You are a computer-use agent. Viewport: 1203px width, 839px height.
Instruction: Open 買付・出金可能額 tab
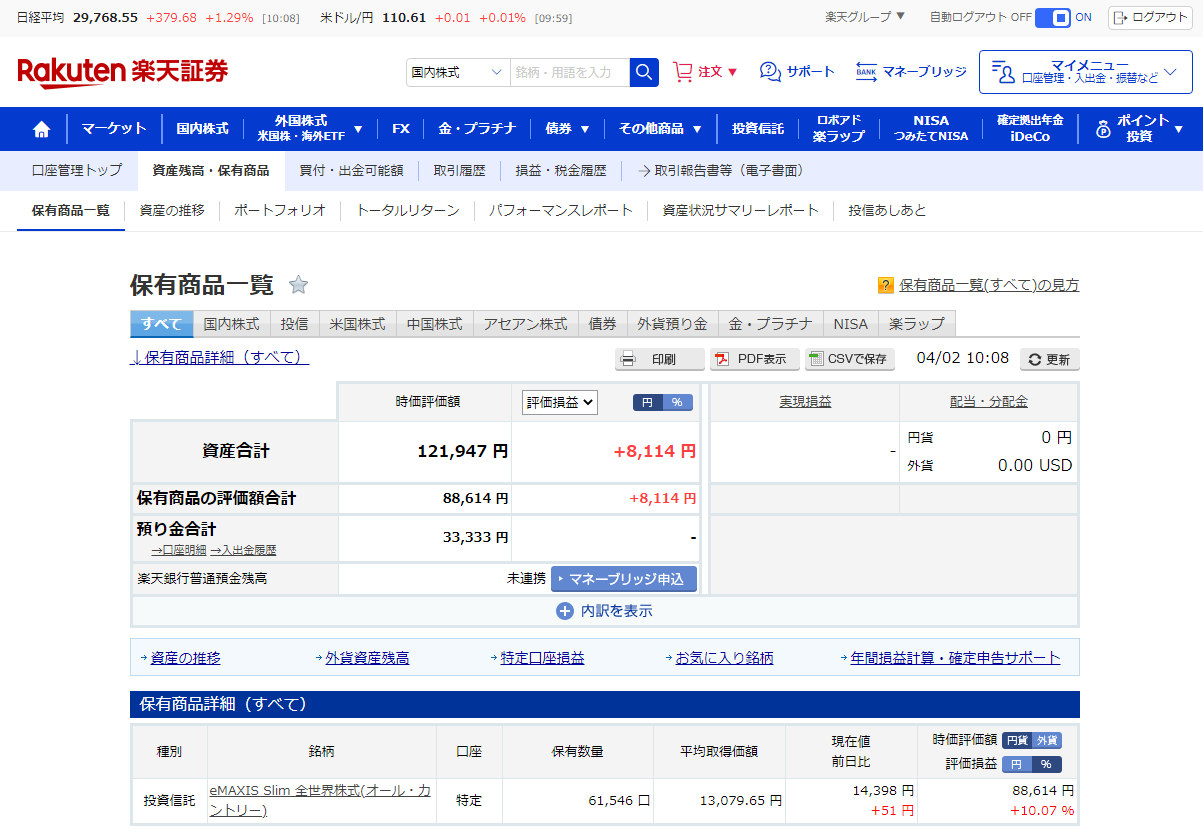tap(351, 171)
